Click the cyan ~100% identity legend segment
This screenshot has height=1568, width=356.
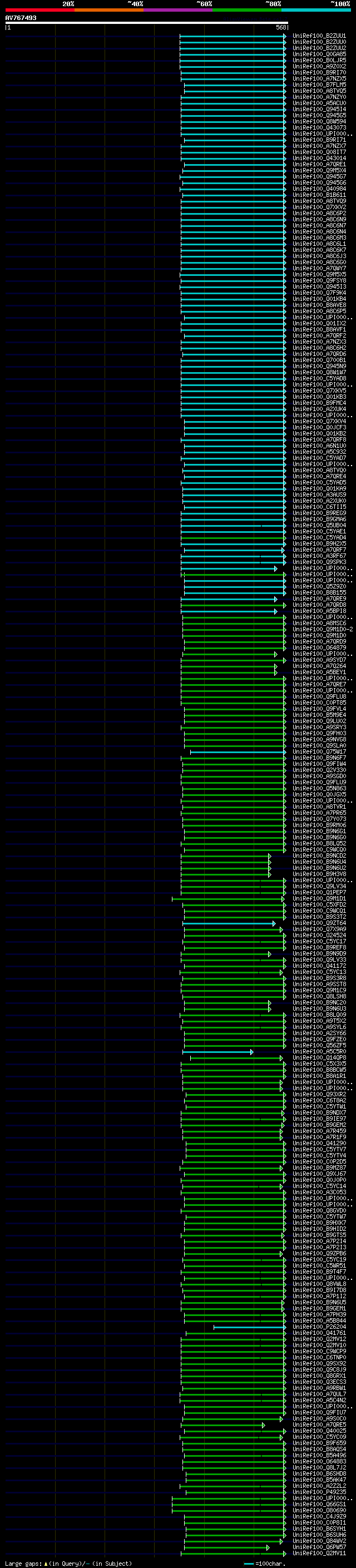tap(316, 10)
